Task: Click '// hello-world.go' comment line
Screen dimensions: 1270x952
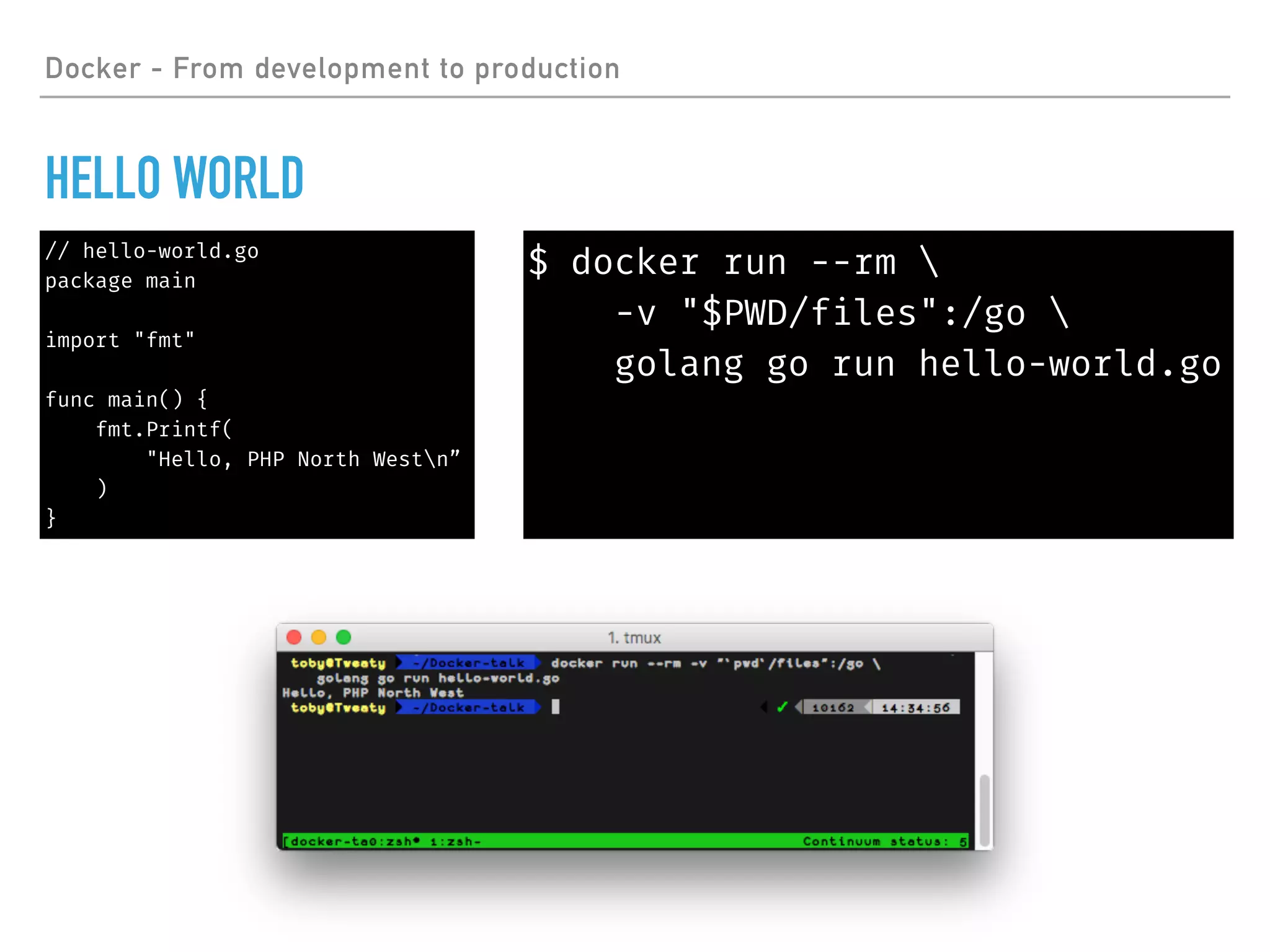Action: pyautogui.click(x=152, y=251)
